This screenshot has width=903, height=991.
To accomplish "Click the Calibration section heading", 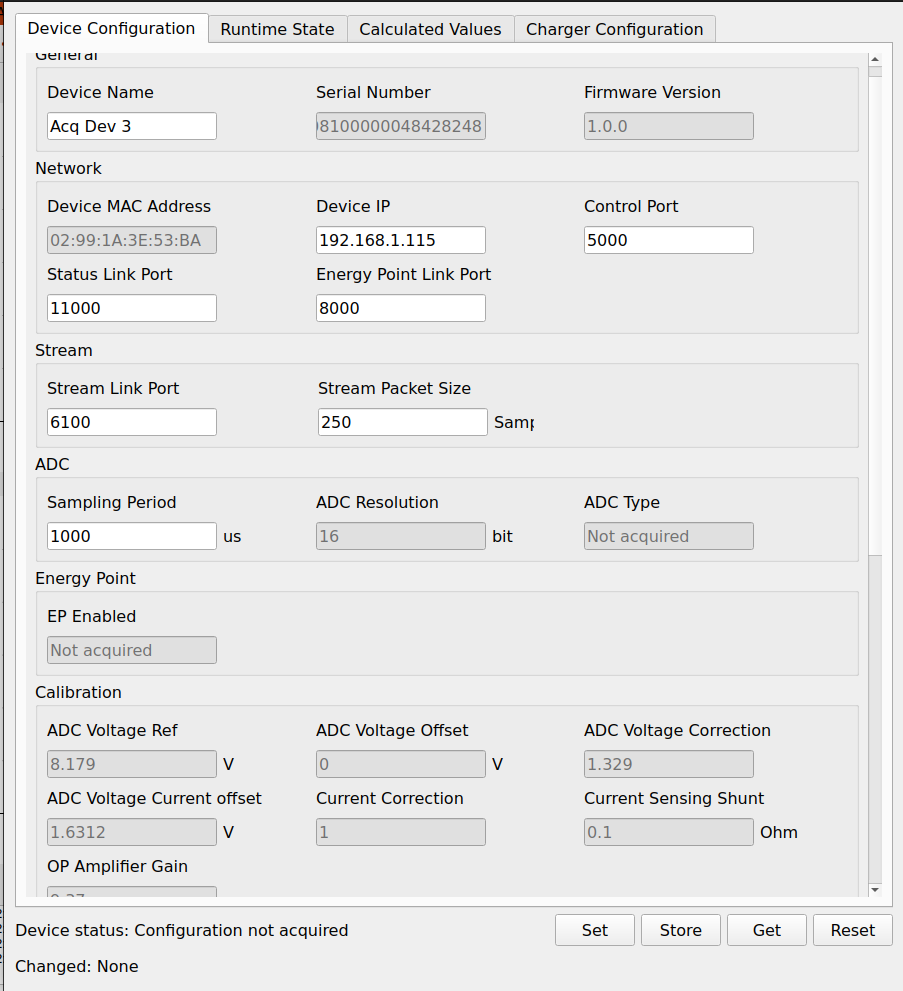I will coord(78,693).
